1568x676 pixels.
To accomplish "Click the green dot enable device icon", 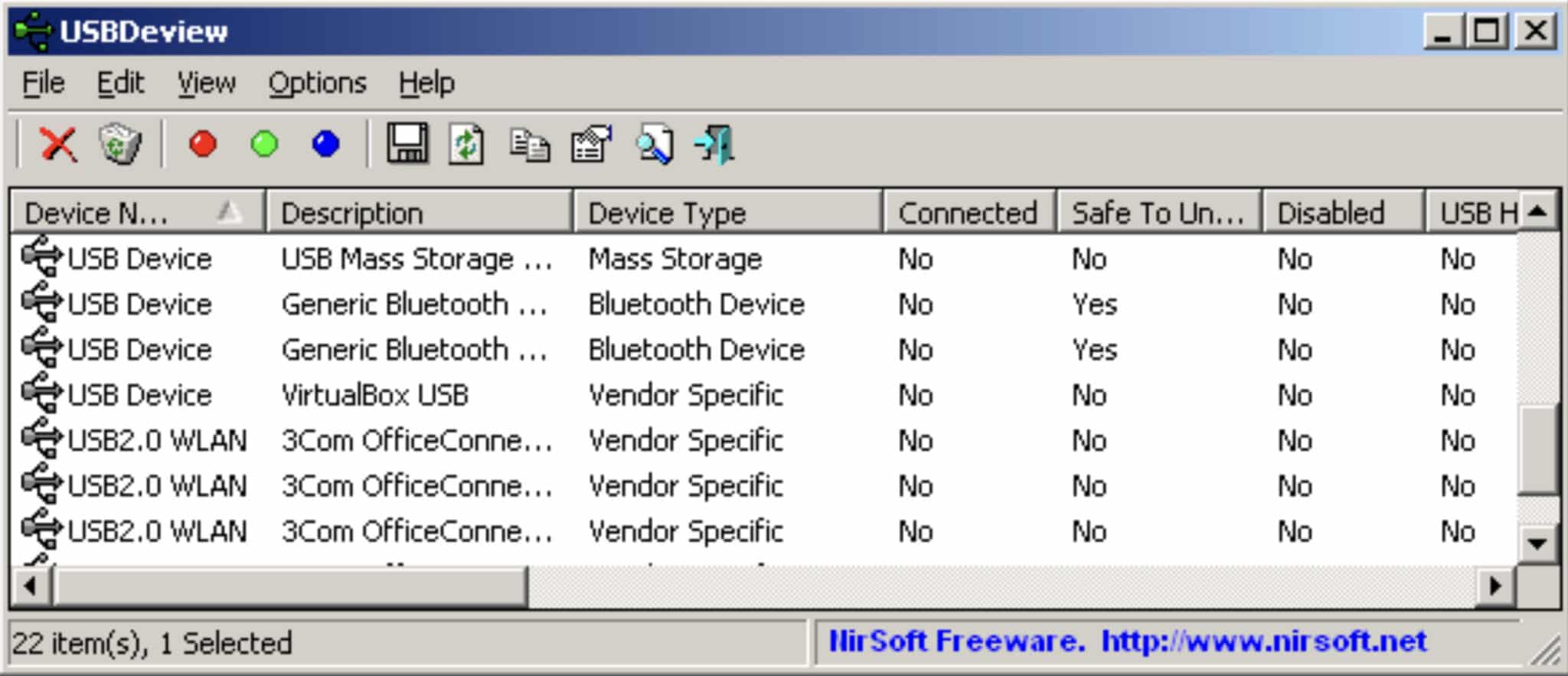I will click(265, 144).
